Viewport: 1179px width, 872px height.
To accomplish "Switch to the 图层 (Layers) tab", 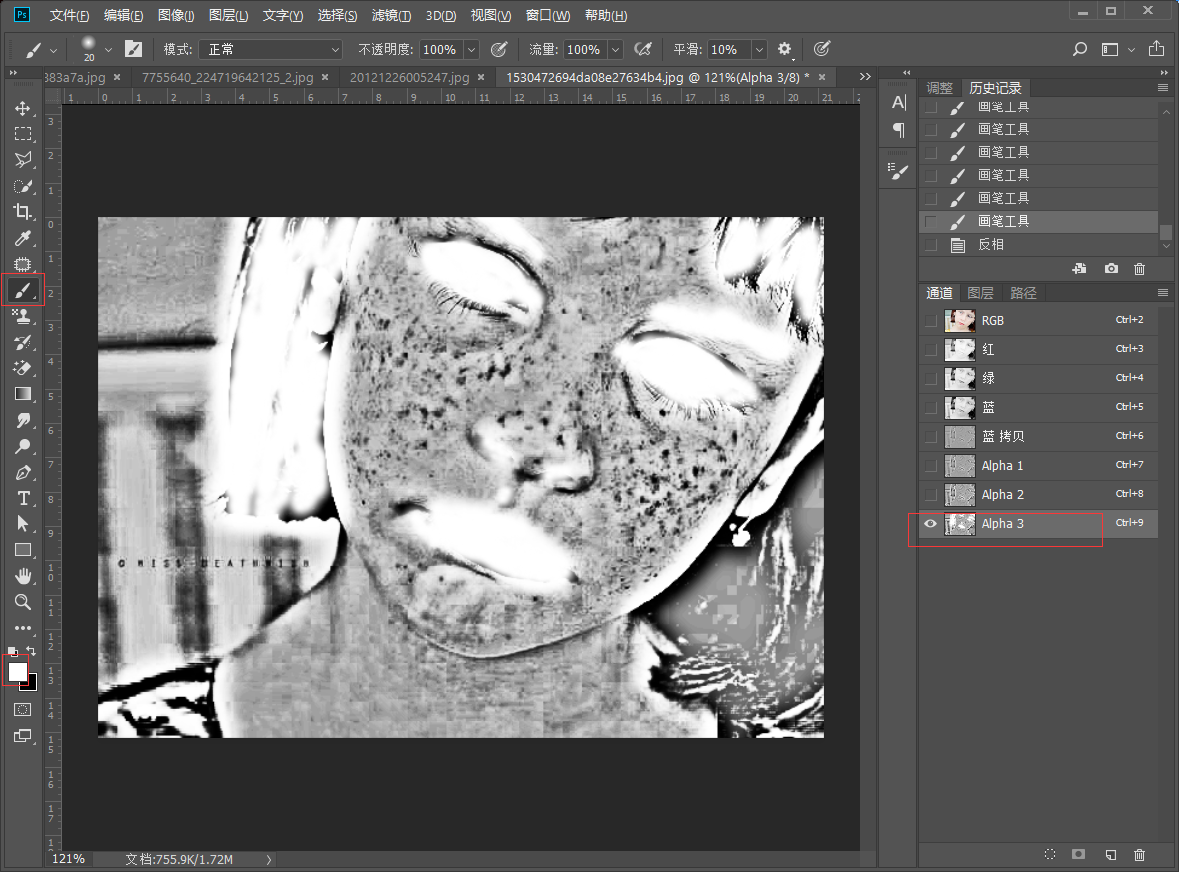I will pyautogui.click(x=980, y=293).
